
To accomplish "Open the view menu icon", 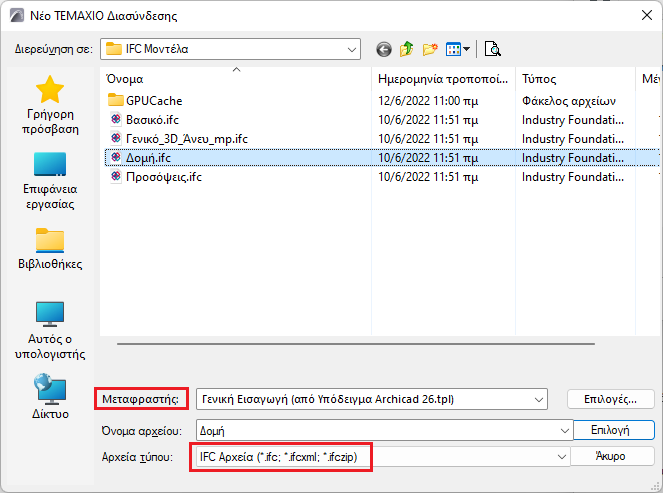I will (453, 49).
